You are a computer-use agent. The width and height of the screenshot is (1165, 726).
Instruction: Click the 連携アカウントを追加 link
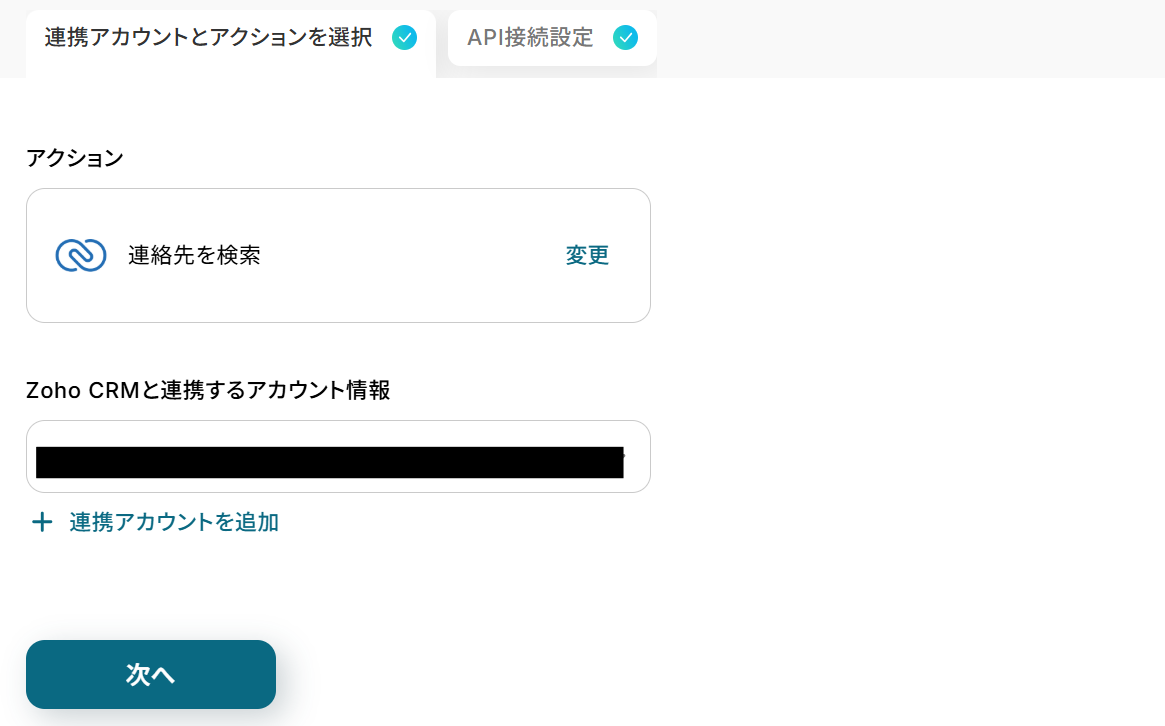(174, 522)
